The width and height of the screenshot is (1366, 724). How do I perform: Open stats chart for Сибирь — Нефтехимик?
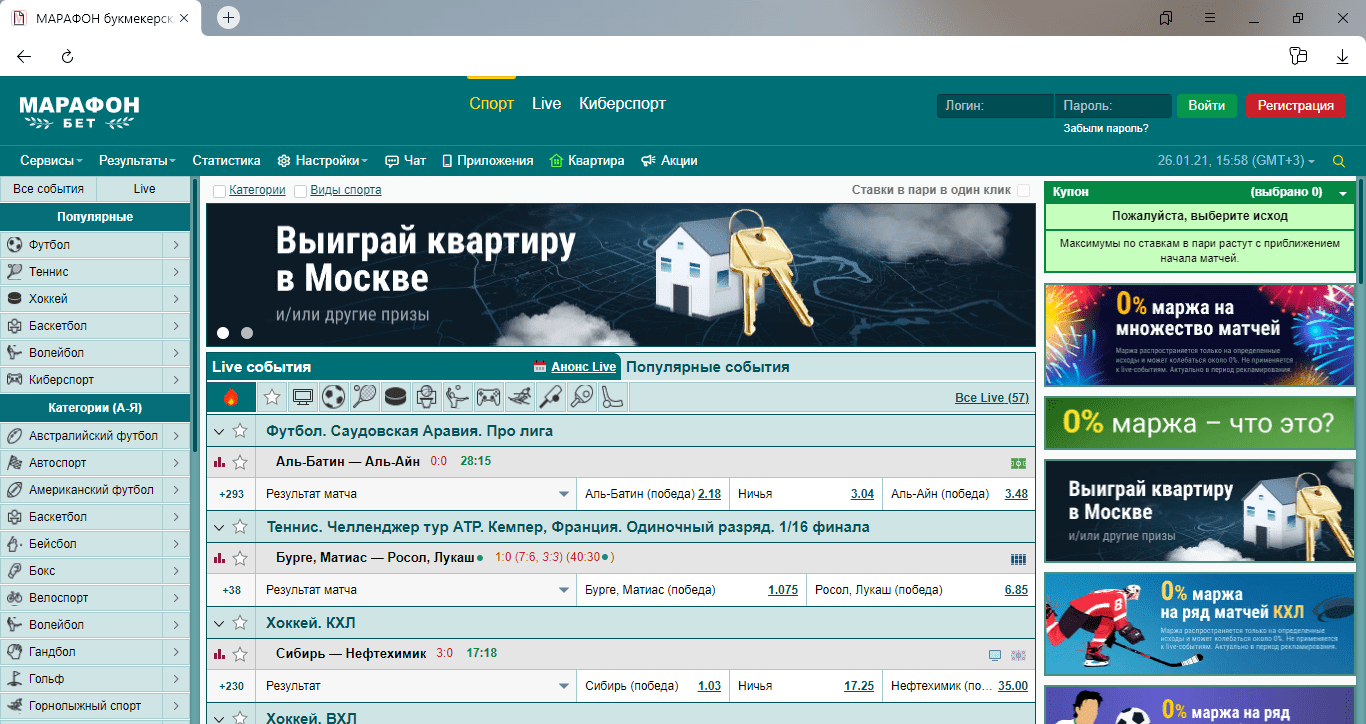(220, 654)
